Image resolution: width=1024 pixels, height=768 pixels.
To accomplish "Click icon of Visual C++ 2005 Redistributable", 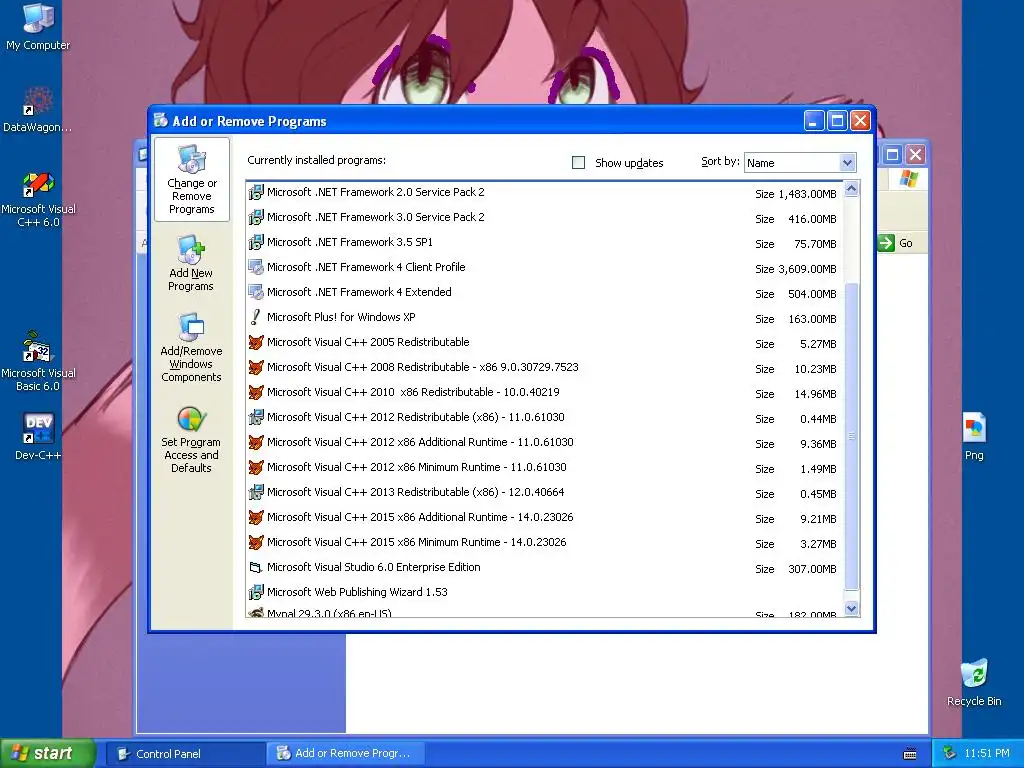I will tap(256, 342).
